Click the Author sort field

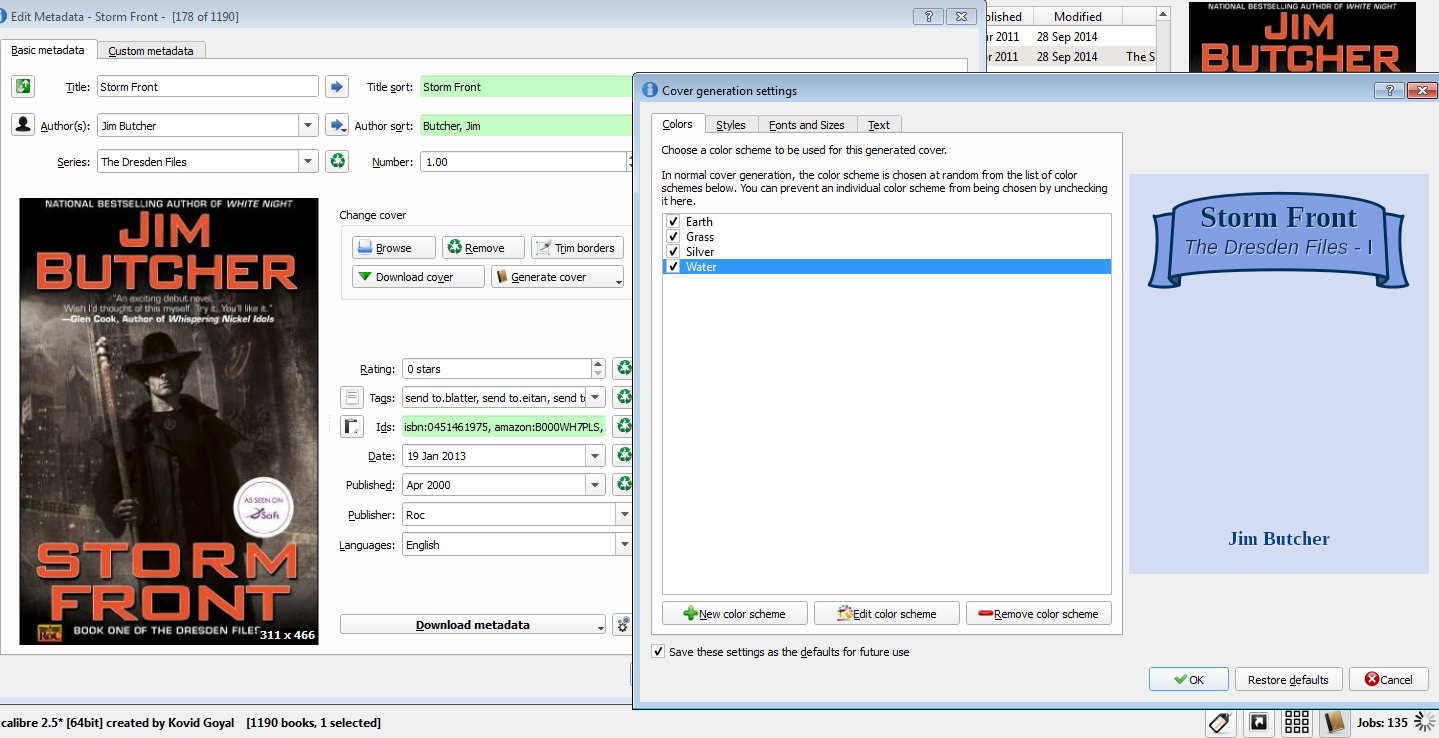pyautogui.click(x=527, y=126)
